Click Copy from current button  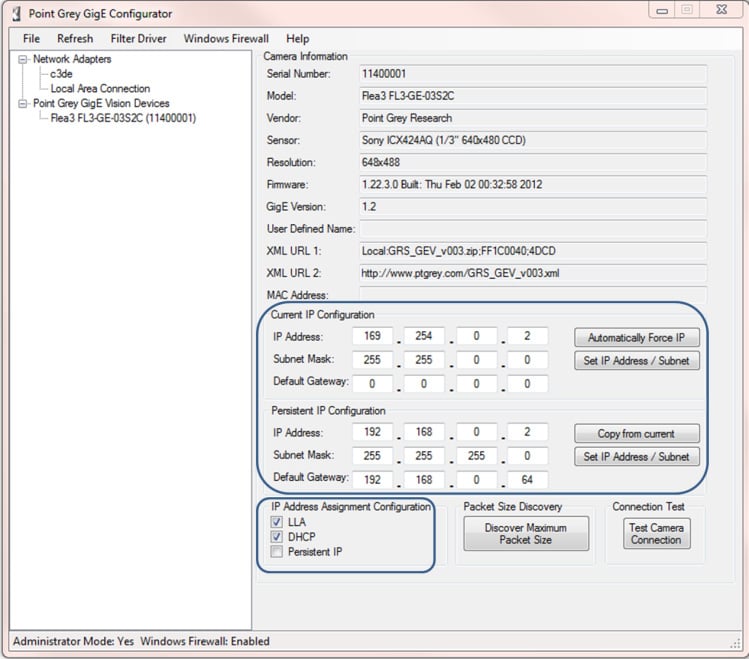pos(637,434)
